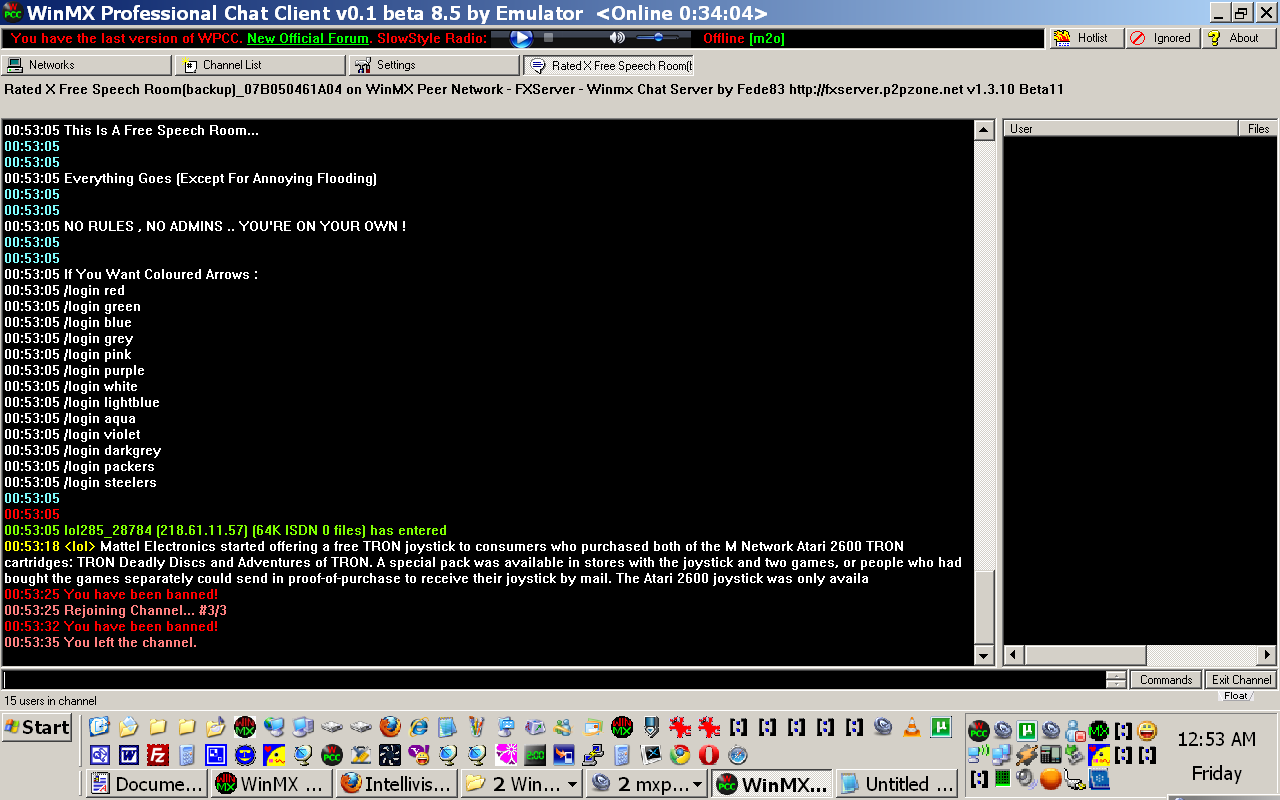This screenshot has height=800, width=1280.
Task: Open the Windows Start menu
Action: 37,727
